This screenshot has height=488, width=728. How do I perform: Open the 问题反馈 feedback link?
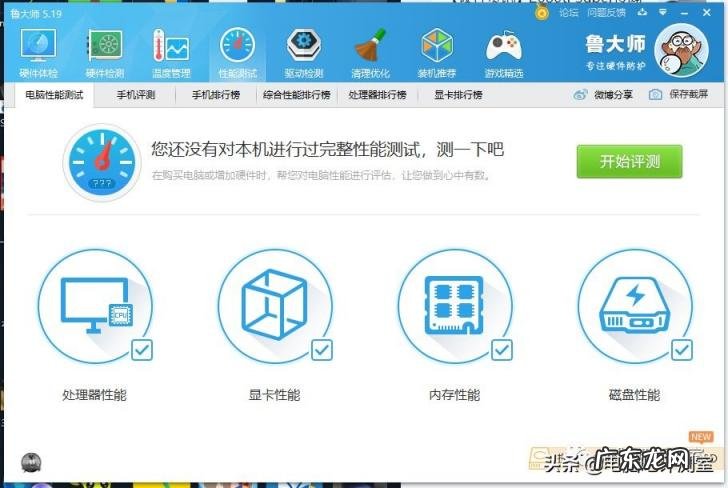pyautogui.click(x=606, y=13)
